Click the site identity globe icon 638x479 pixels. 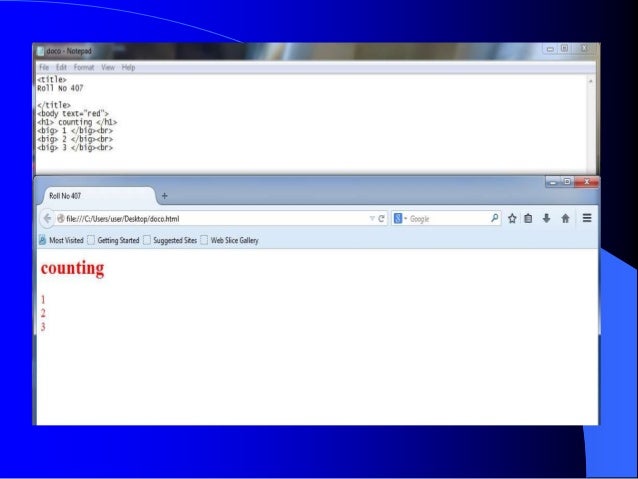pyautogui.click(x=61, y=219)
